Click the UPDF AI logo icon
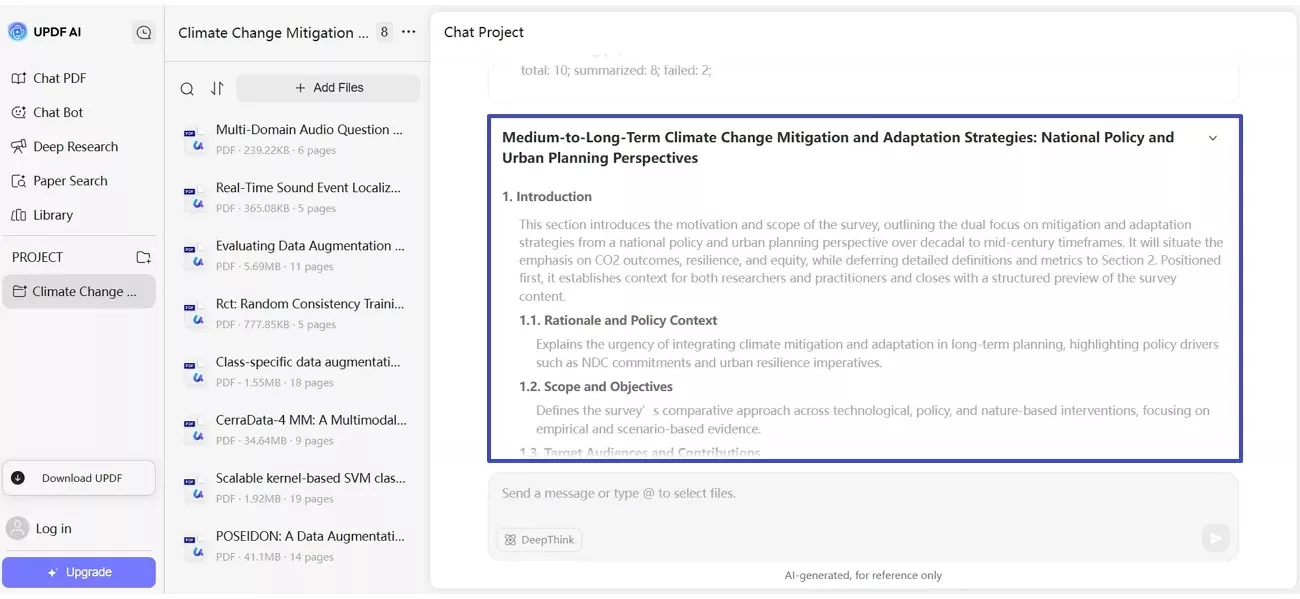 [17, 32]
